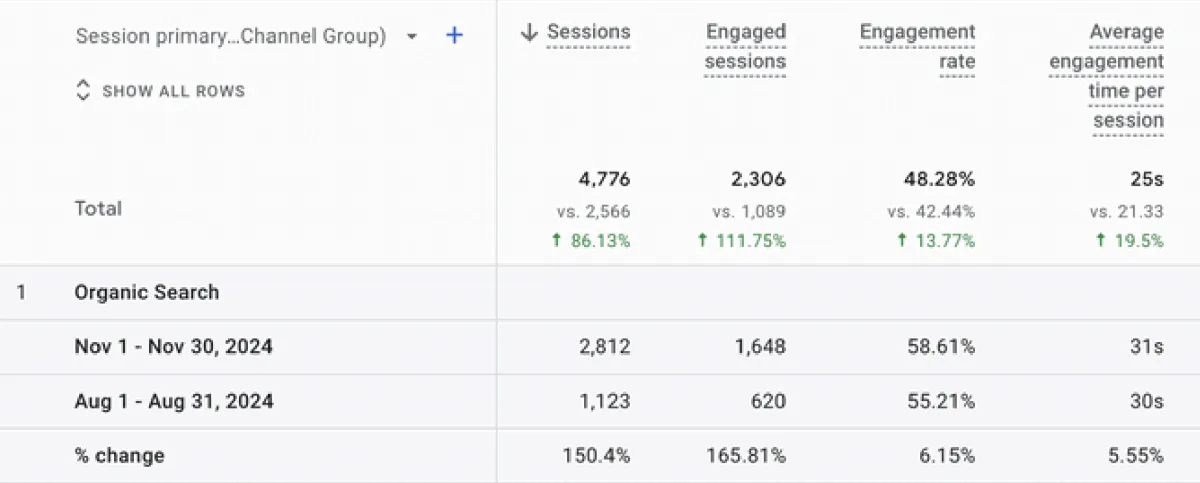Click the Sessions sort arrow icon
Image resolution: width=1200 pixels, height=483 pixels.
529,33
